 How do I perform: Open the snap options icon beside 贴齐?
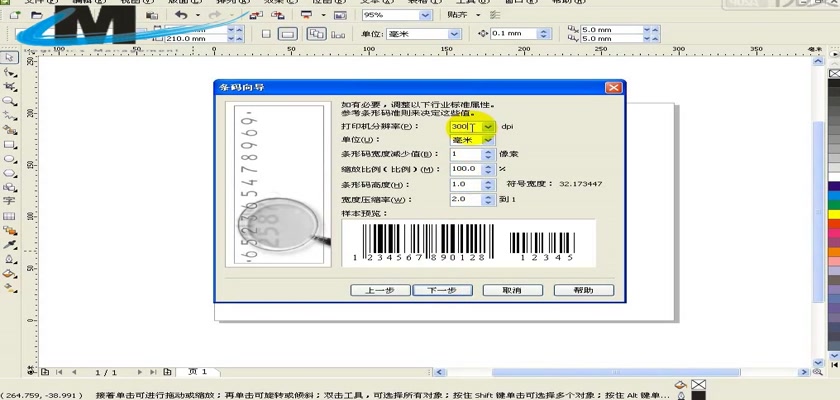click(496, 15)
